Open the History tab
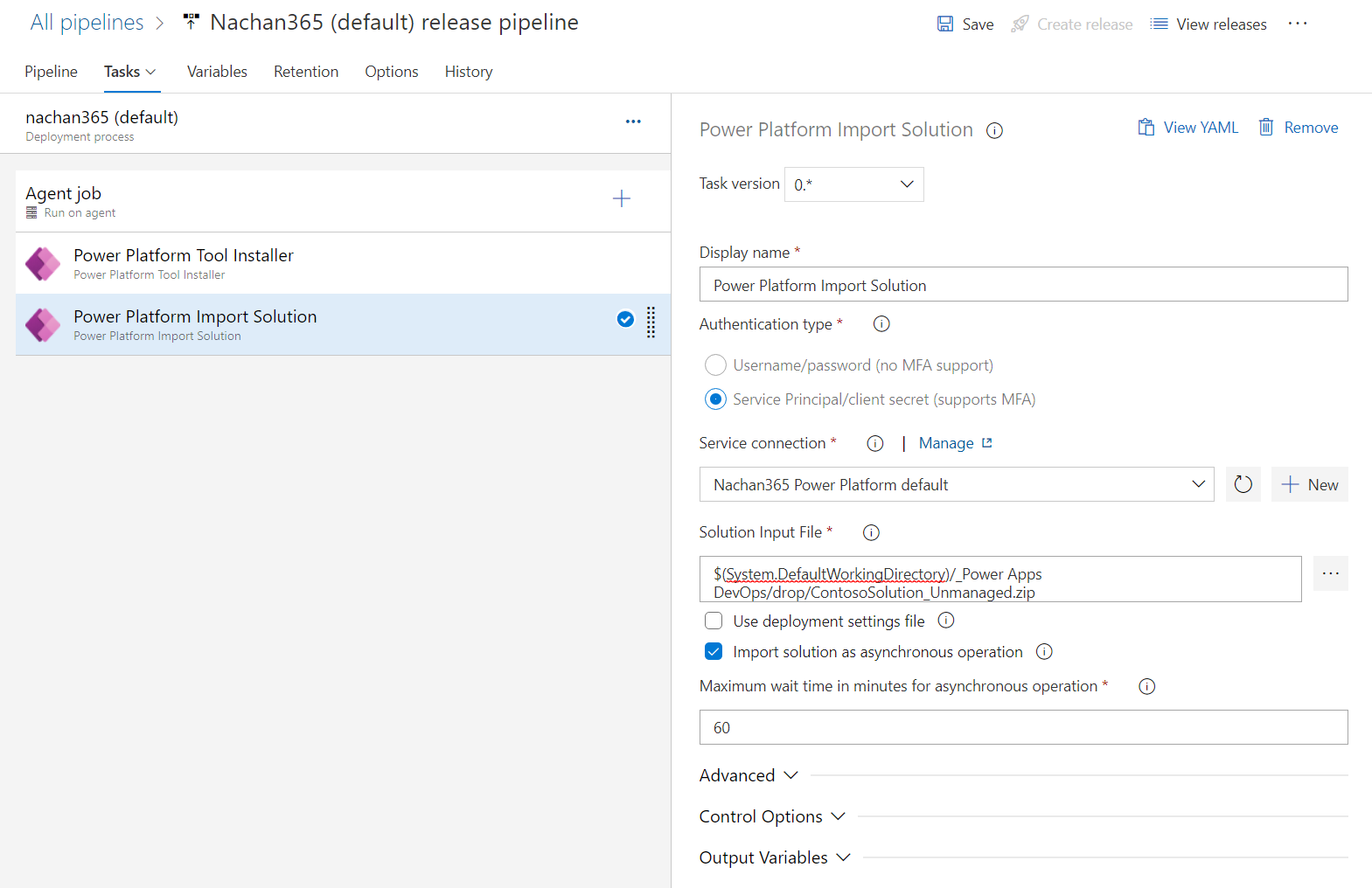1372x888 pixels. 468,72
